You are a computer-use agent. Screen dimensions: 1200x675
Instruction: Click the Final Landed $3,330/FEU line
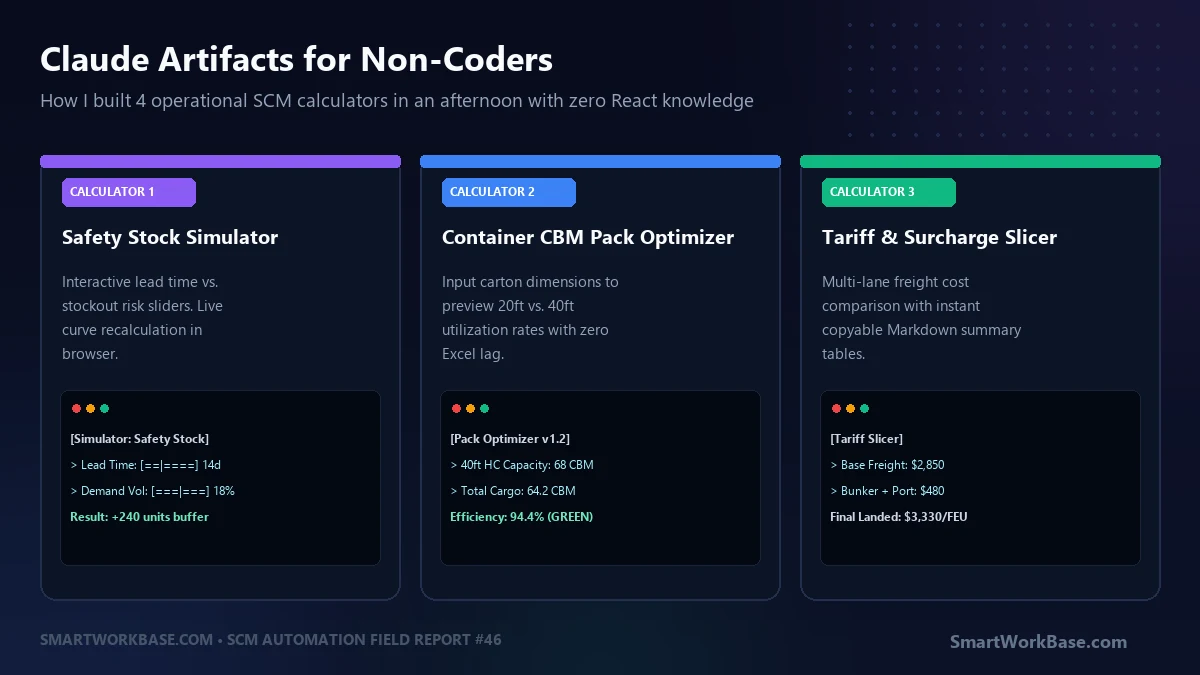pos(898,517)
